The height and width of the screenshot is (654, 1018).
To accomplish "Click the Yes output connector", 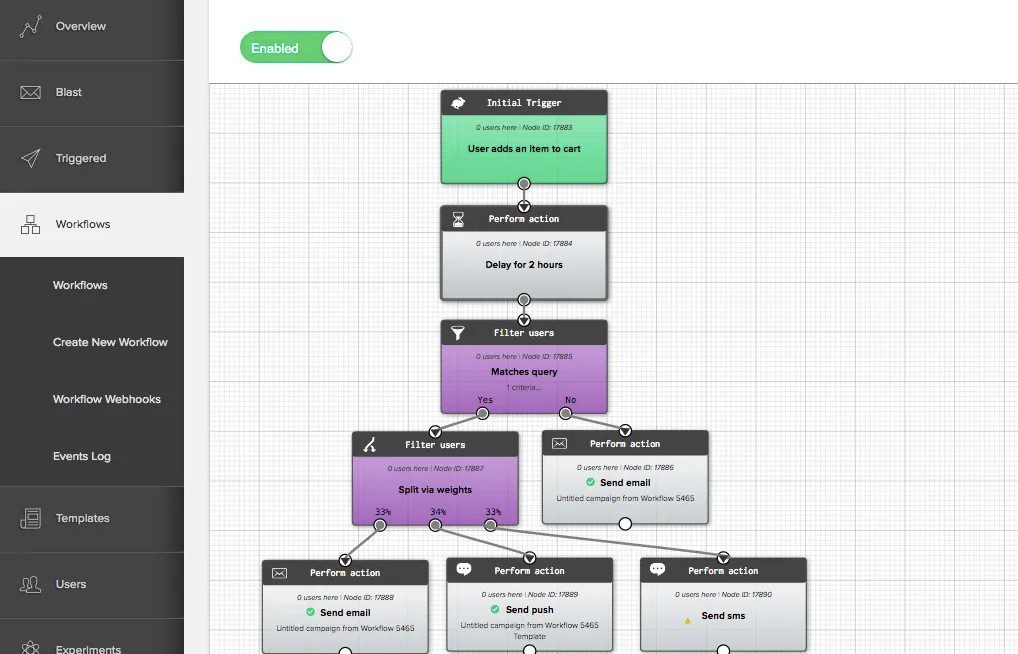I will coord(482,414).
